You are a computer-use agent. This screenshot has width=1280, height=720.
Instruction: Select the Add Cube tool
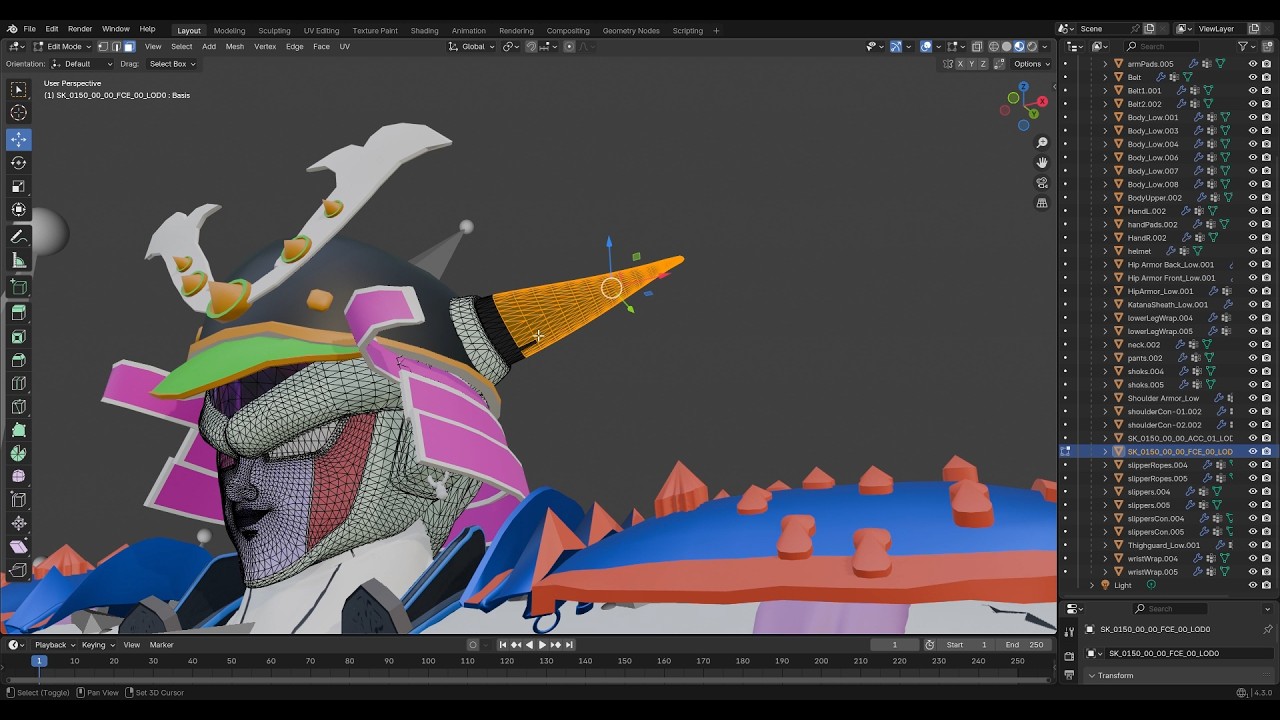[18, 288]
